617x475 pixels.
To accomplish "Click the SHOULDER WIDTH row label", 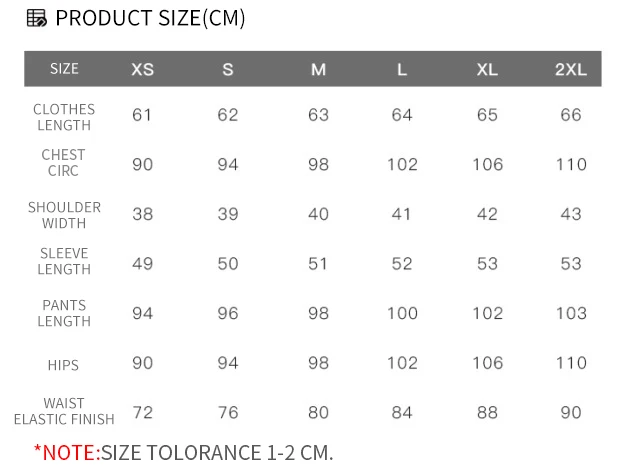I will click(x=64, y=215).
